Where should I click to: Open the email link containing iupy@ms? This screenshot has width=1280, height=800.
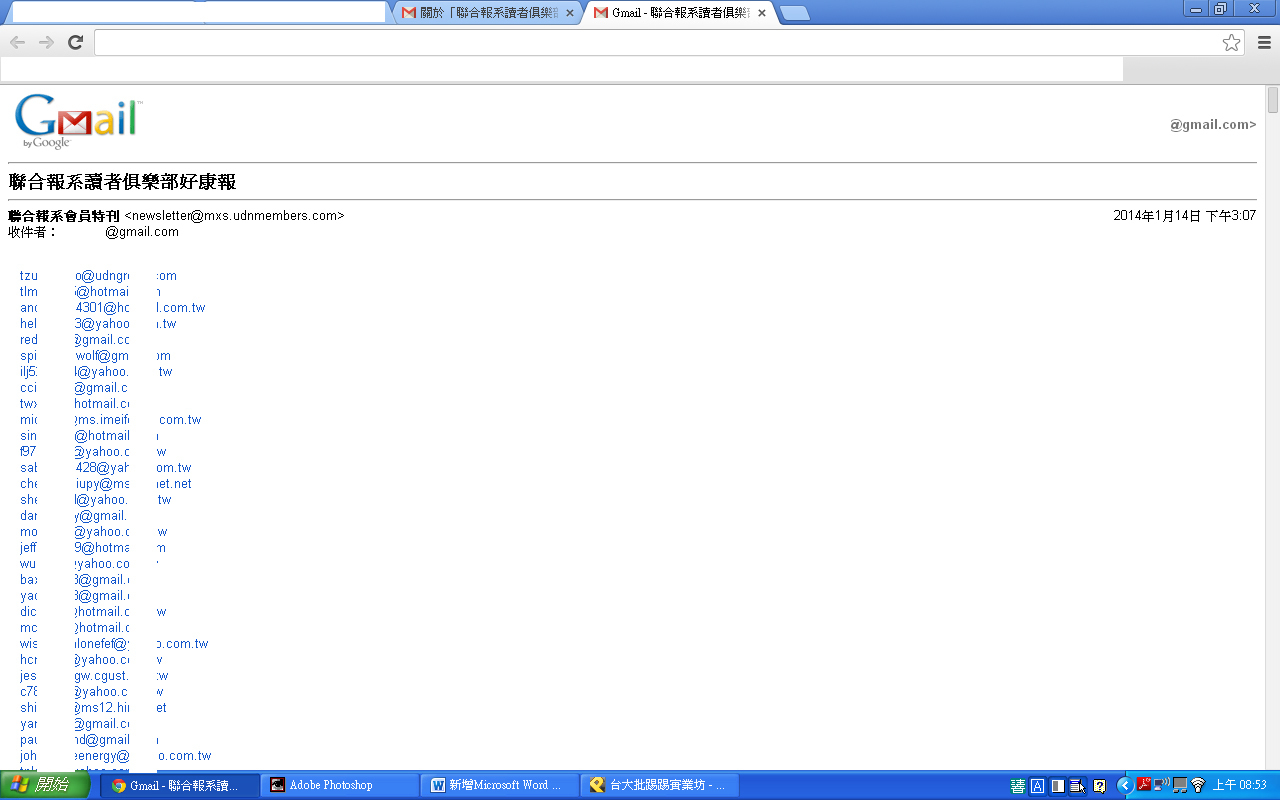click(x=105, y=484)
